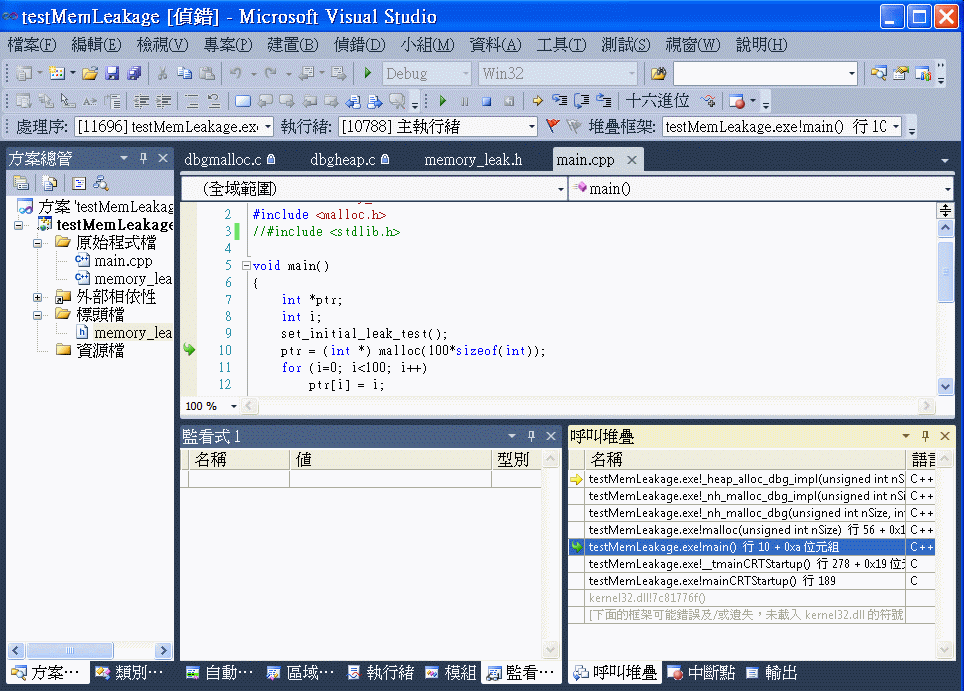Switch to the 中斷點 breakpoints tab

701,673
